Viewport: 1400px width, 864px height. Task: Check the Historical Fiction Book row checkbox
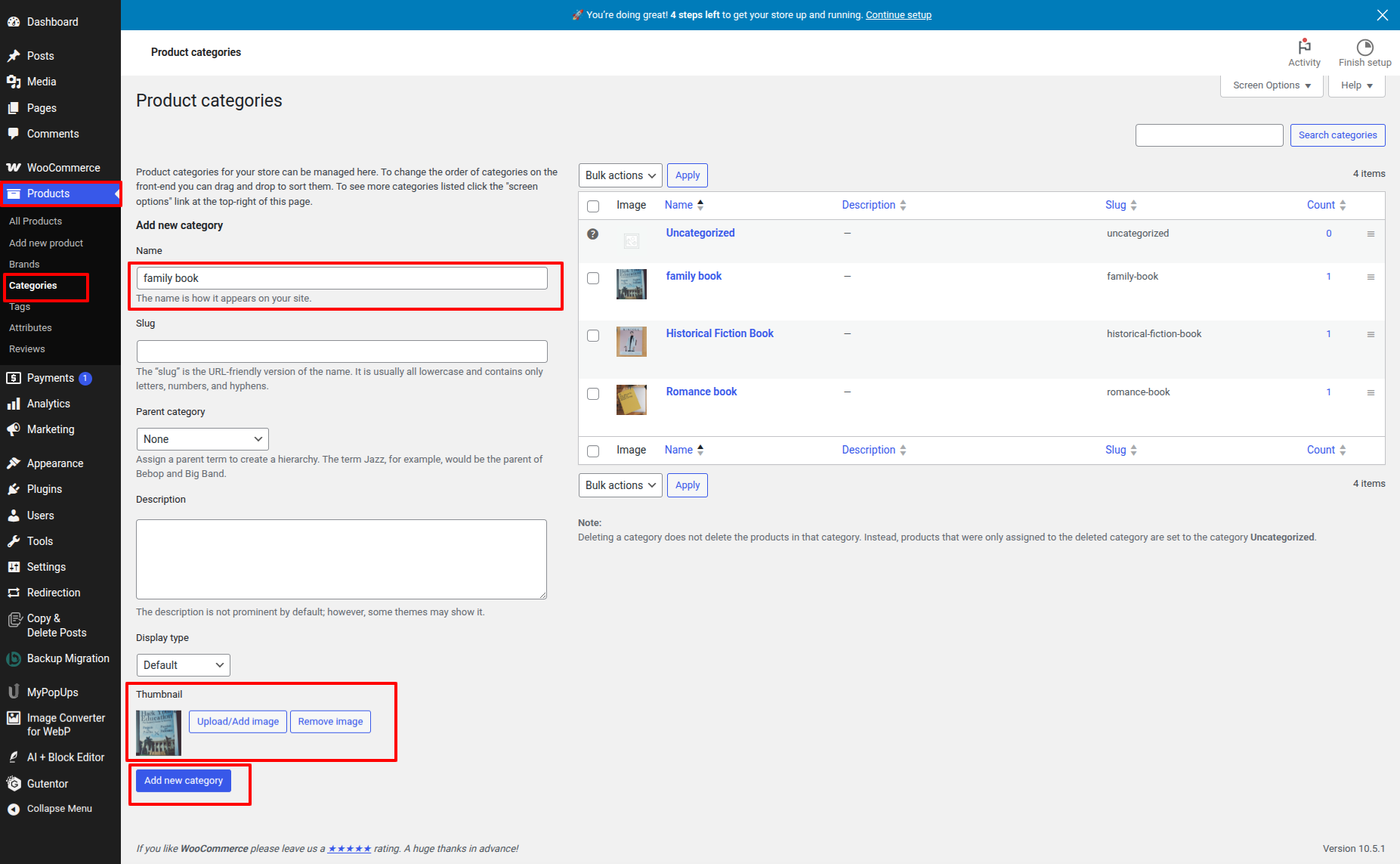[x=593, y=336]
